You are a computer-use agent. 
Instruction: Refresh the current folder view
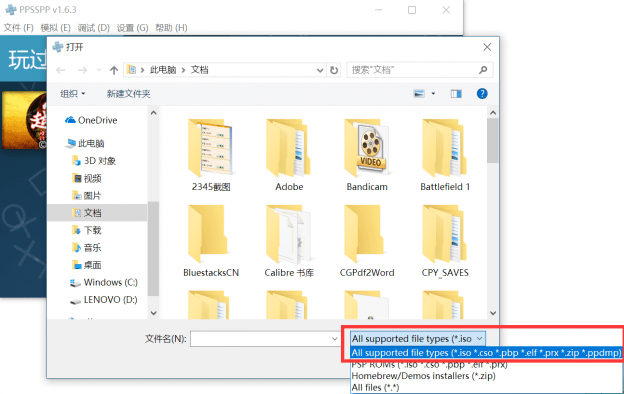pos(334,70)
